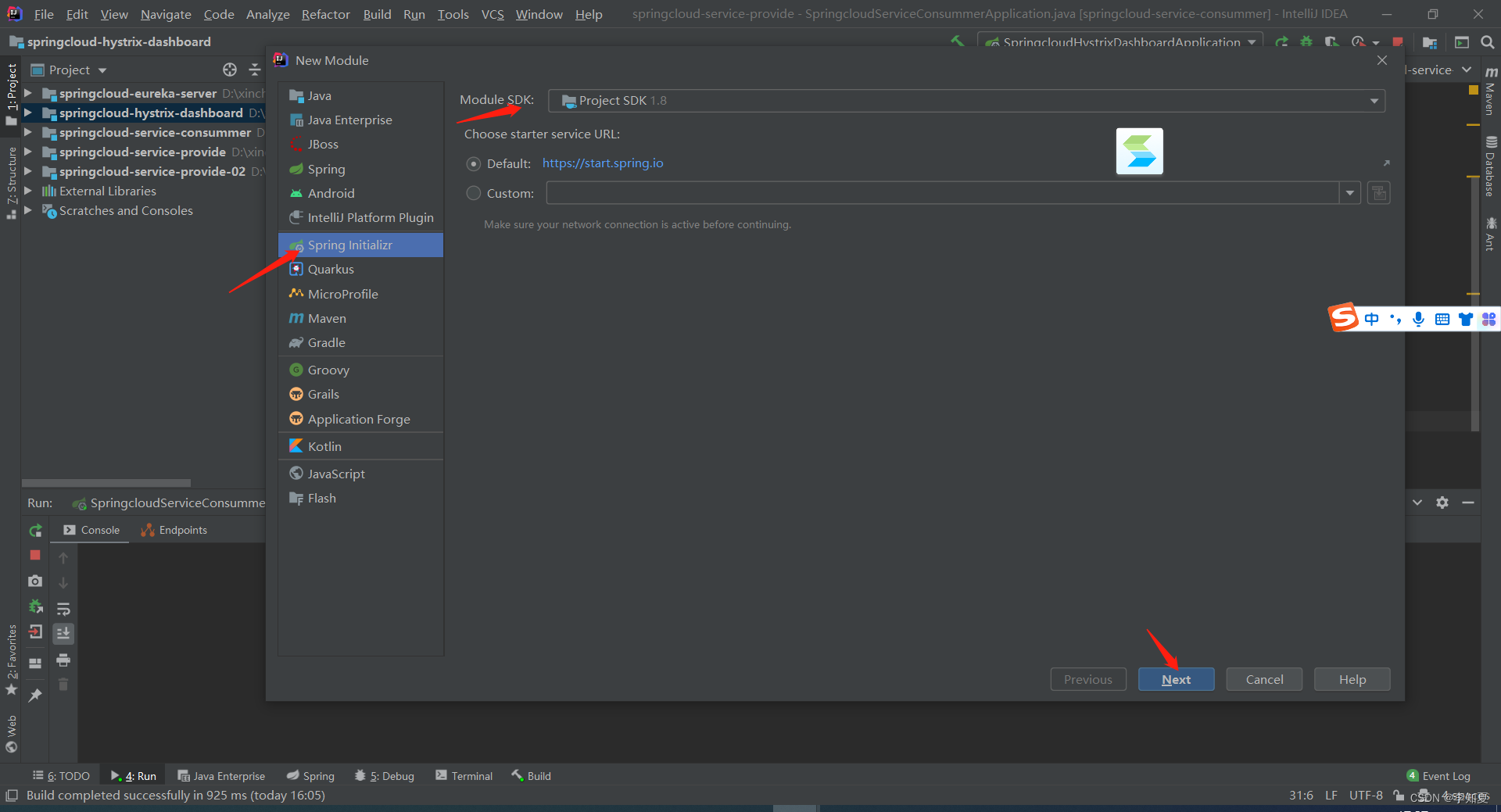Expand springcloud-service-consummer tree node
The height and width of the screenshot is (812, 1501).
(28, 132)
